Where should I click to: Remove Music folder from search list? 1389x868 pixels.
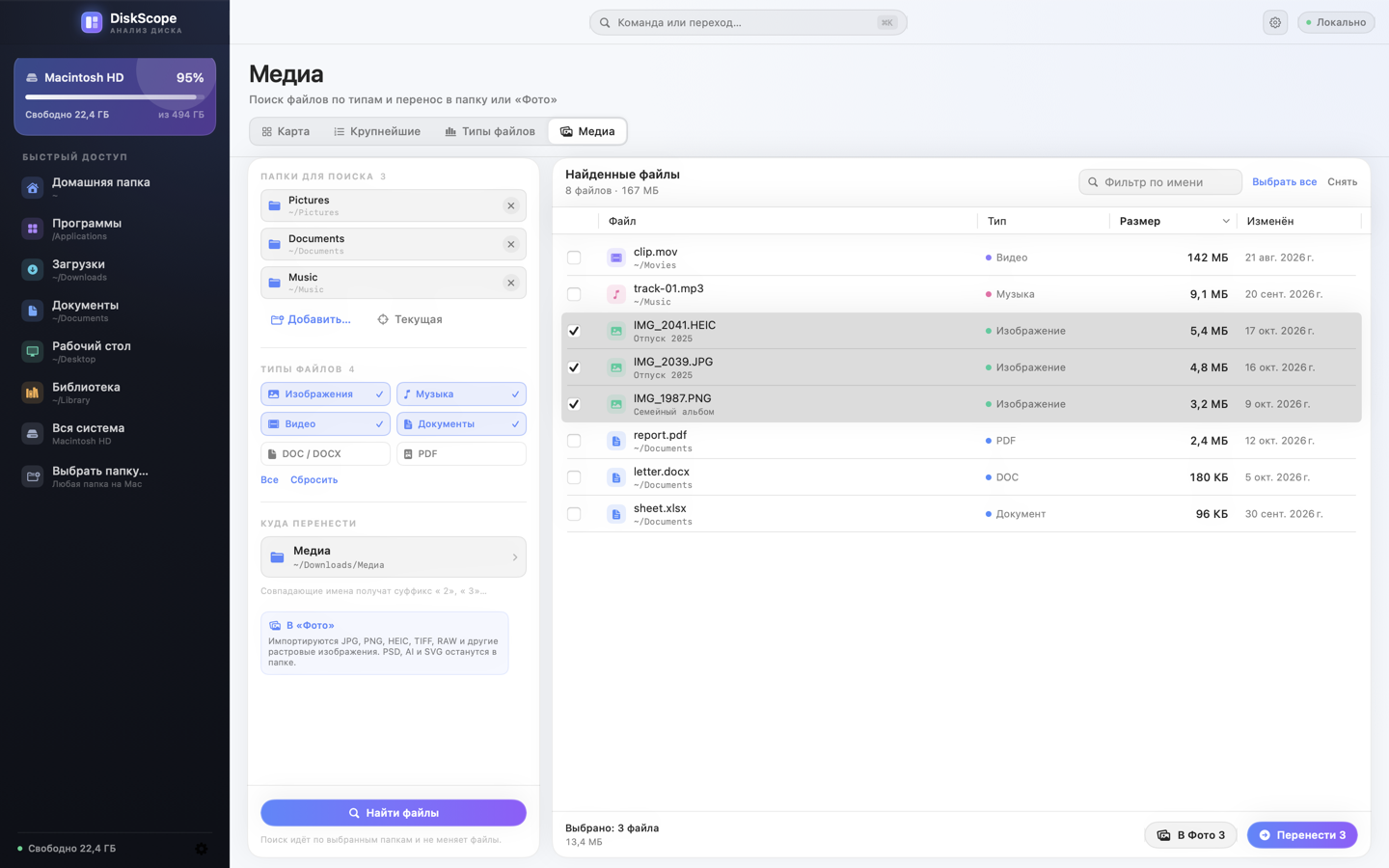point(511,283)
